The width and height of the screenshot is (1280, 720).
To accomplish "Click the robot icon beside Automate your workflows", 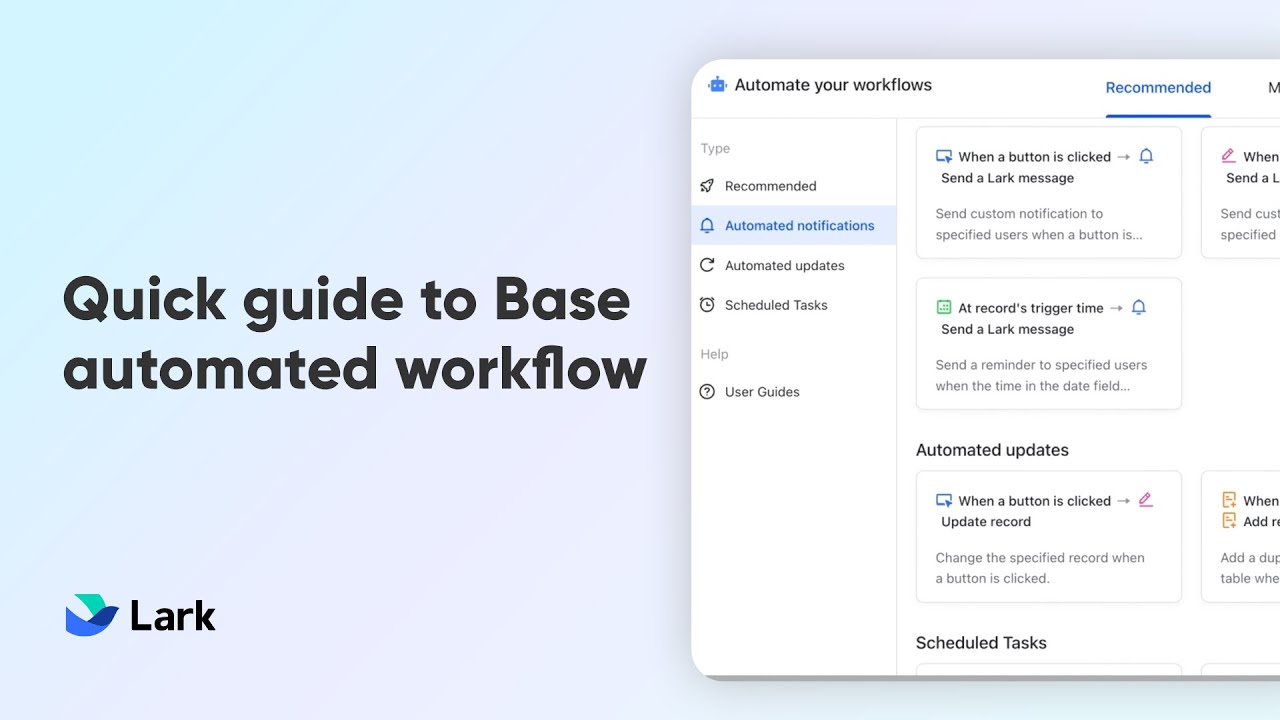I will (717, 85).
